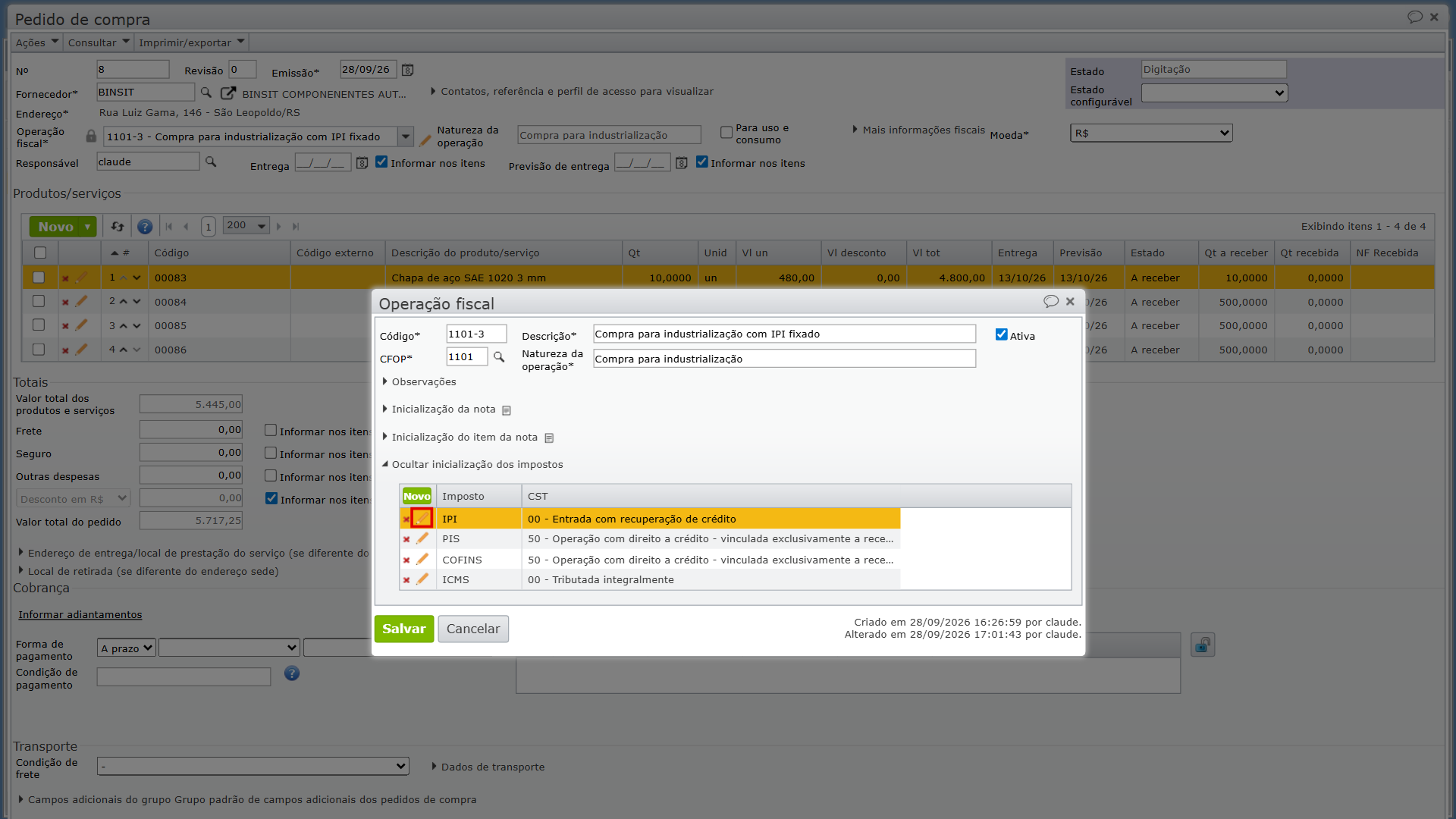Edit the COFINS tax row pencil
The image size is (1456, 819).
[422, 560]
